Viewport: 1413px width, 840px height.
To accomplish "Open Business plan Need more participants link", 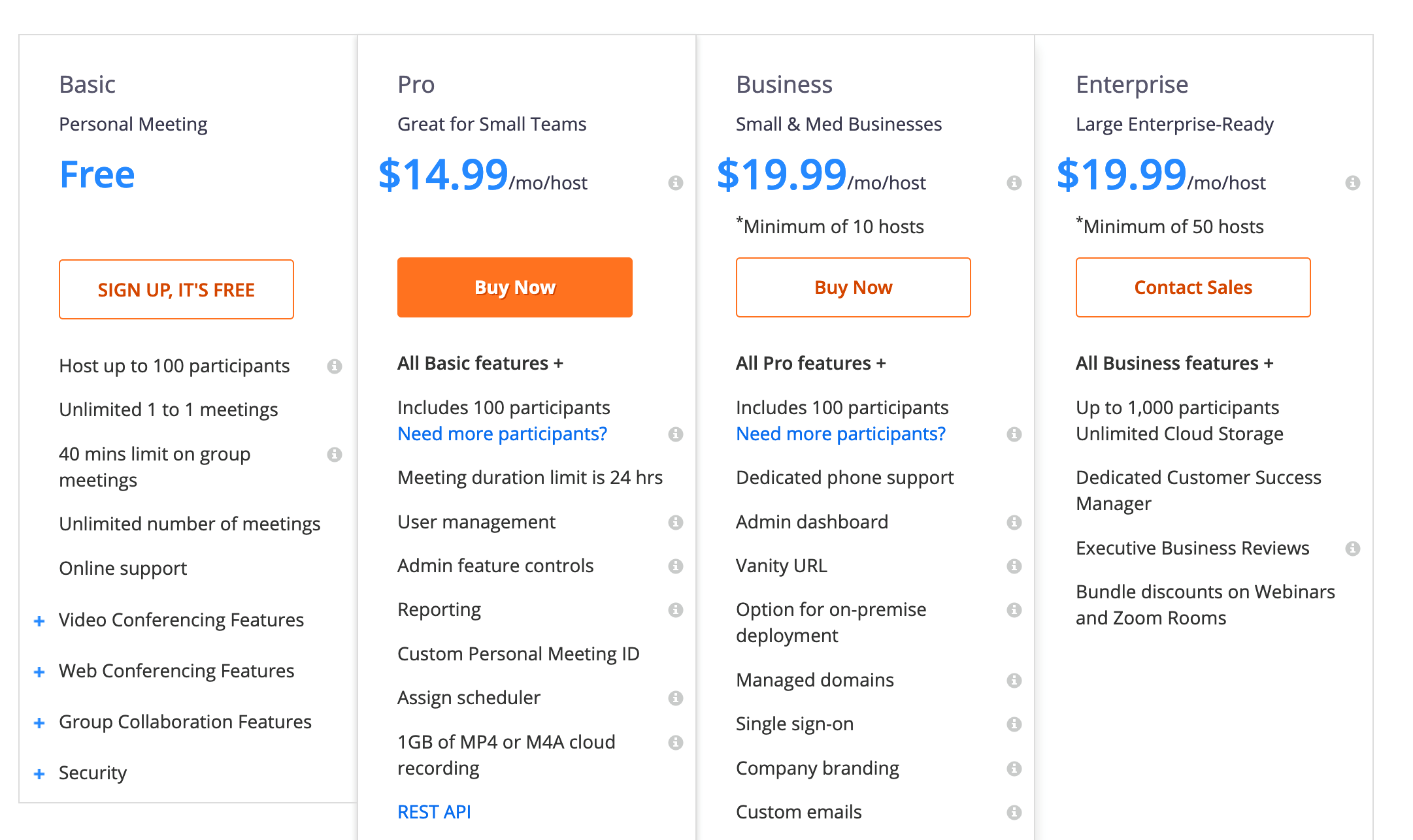I will (x=841, y=434).
